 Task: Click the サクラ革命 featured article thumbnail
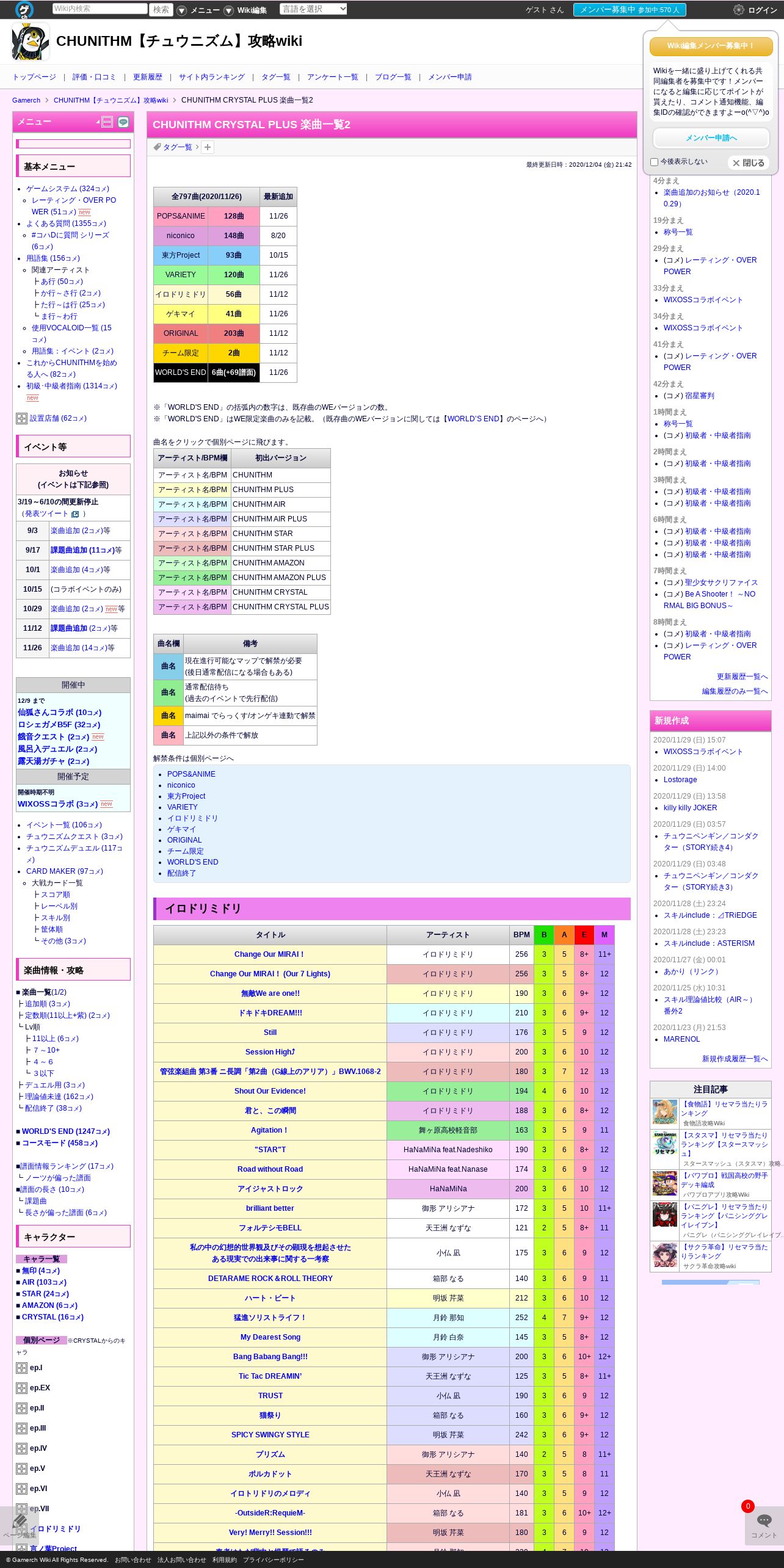(665, 1255)
